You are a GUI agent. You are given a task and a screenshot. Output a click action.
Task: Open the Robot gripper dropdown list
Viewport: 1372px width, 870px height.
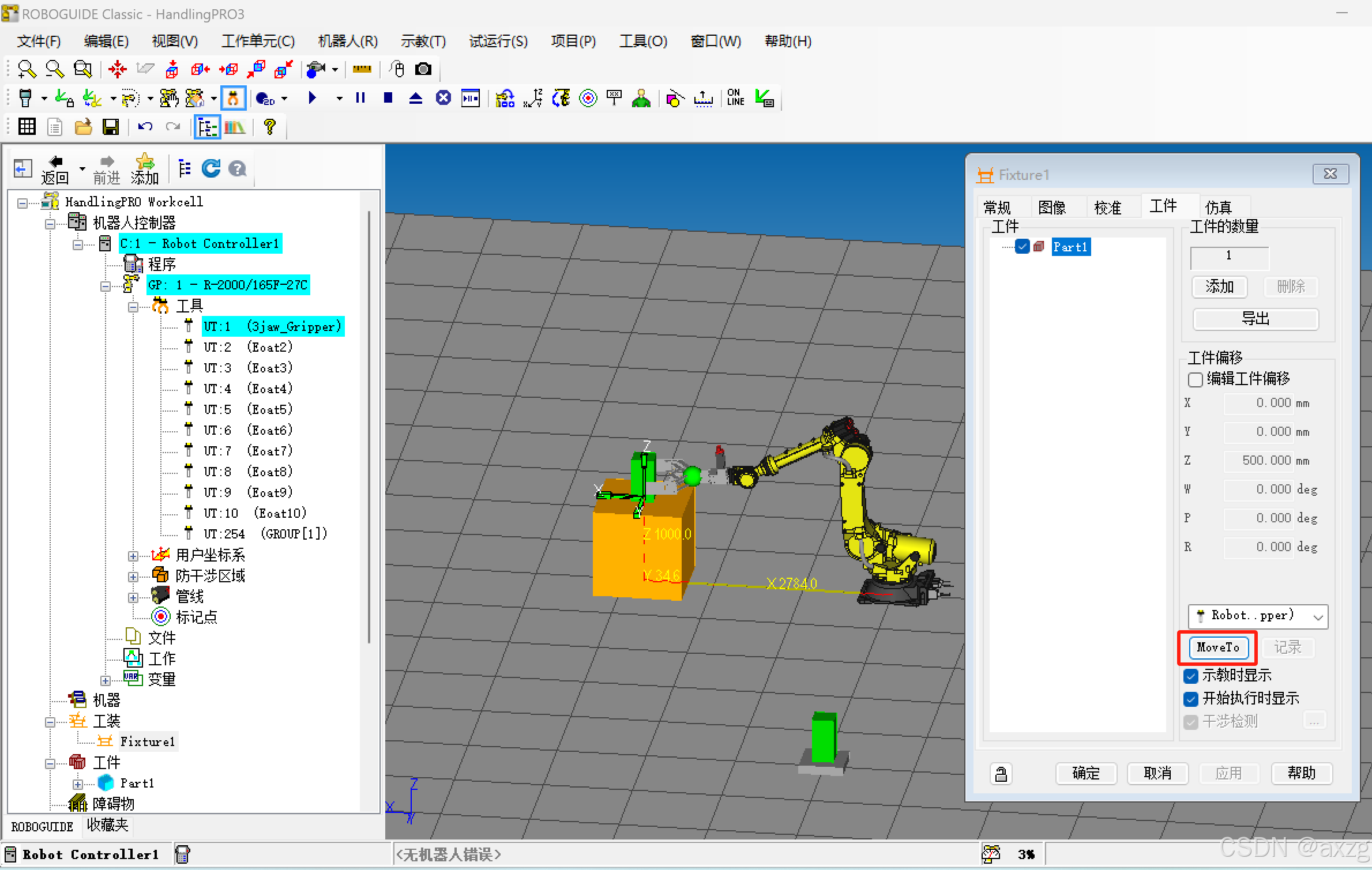click(x=1318, y=616)
